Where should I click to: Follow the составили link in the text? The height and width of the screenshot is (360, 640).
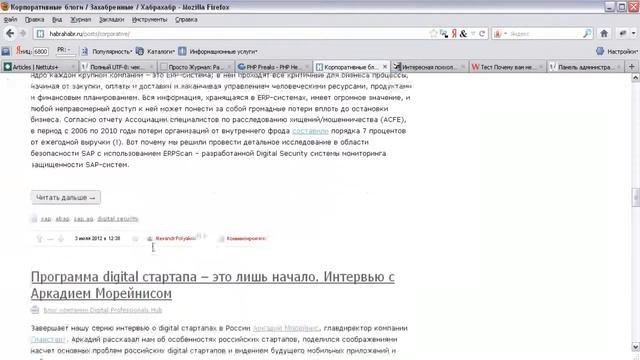click(310, 131)
